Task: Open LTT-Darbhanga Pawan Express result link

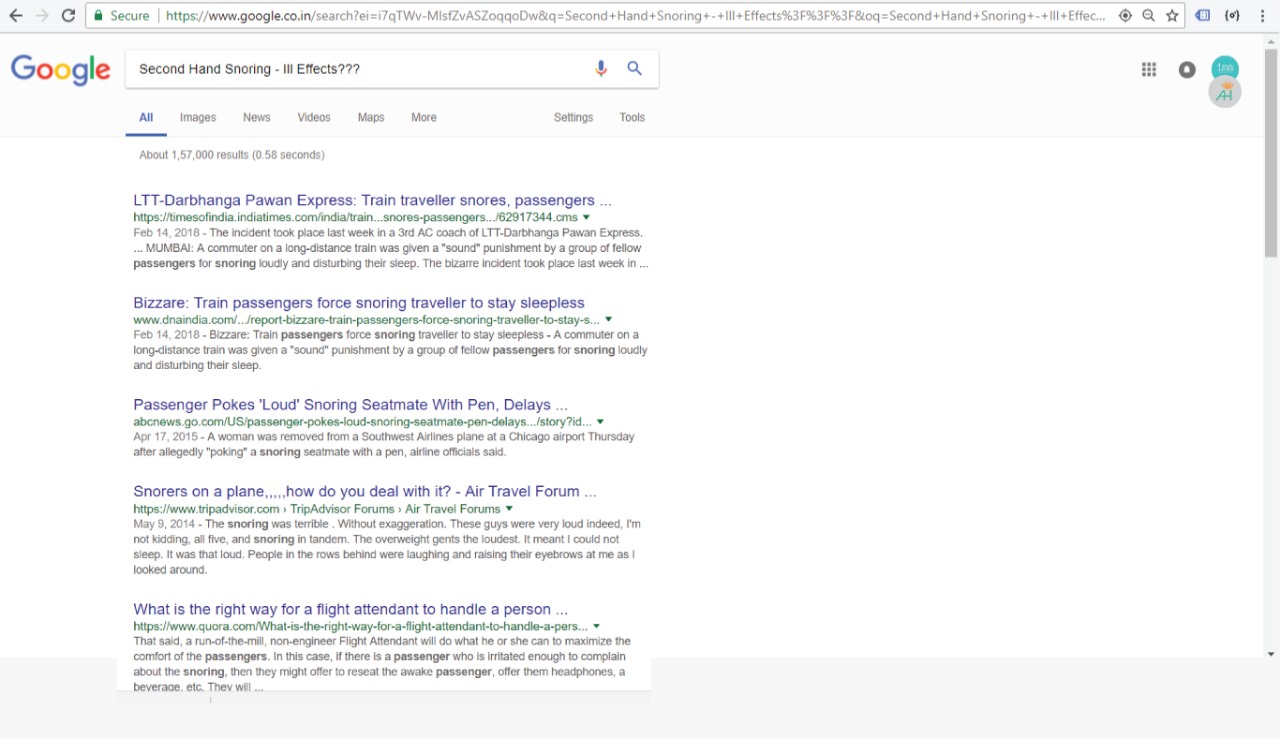Action: point(373,200)
